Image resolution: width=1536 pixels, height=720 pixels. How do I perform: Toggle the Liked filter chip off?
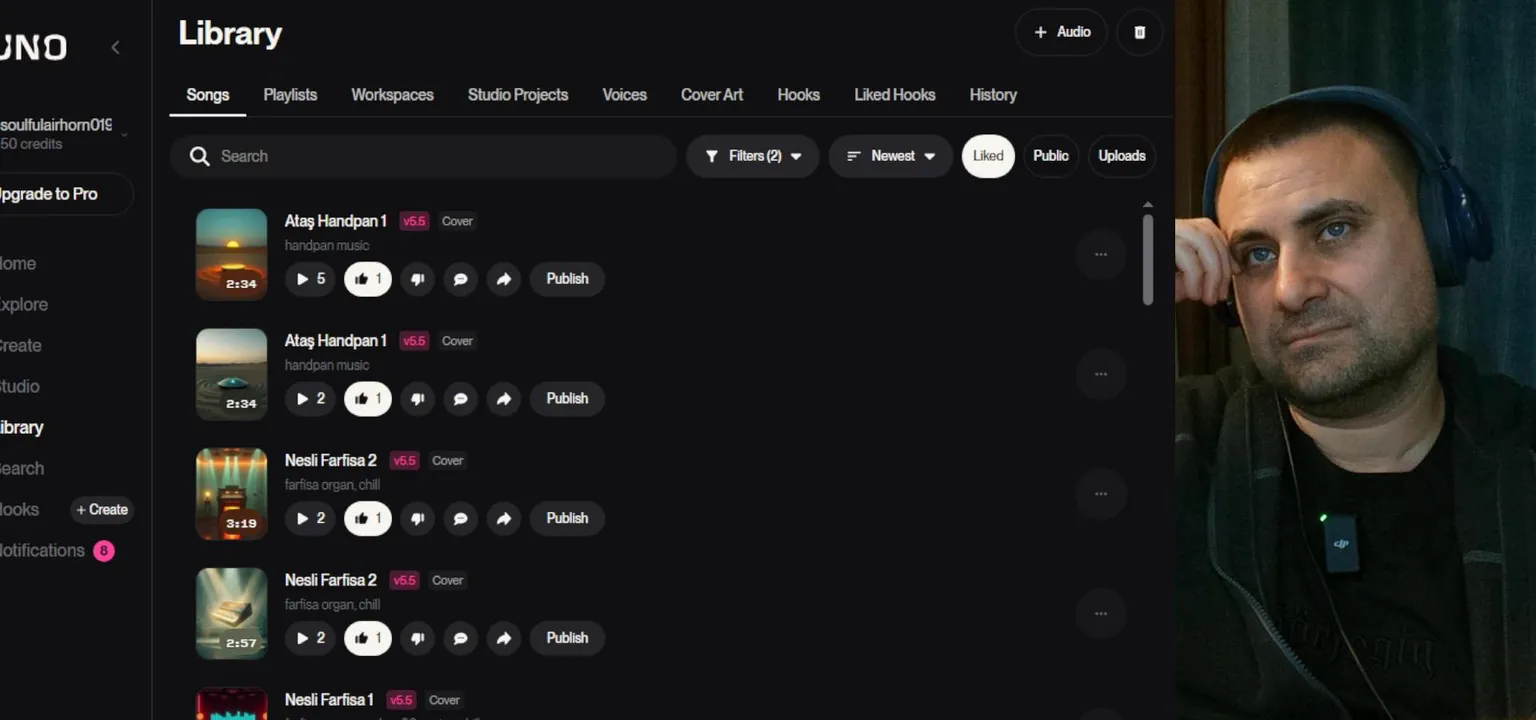pyautogui.click(x=988, y=156)
